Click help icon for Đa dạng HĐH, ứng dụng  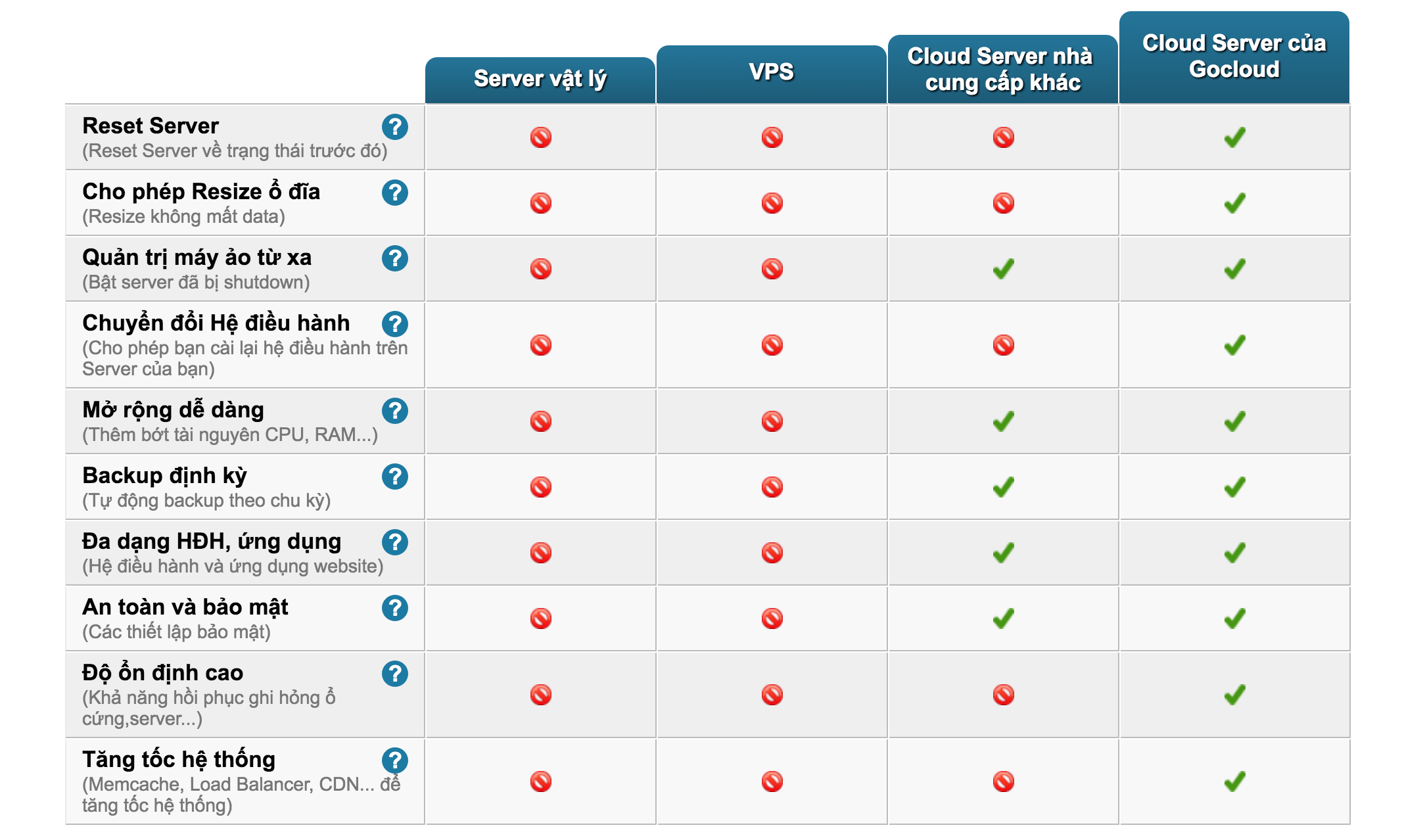click(395, 542)
